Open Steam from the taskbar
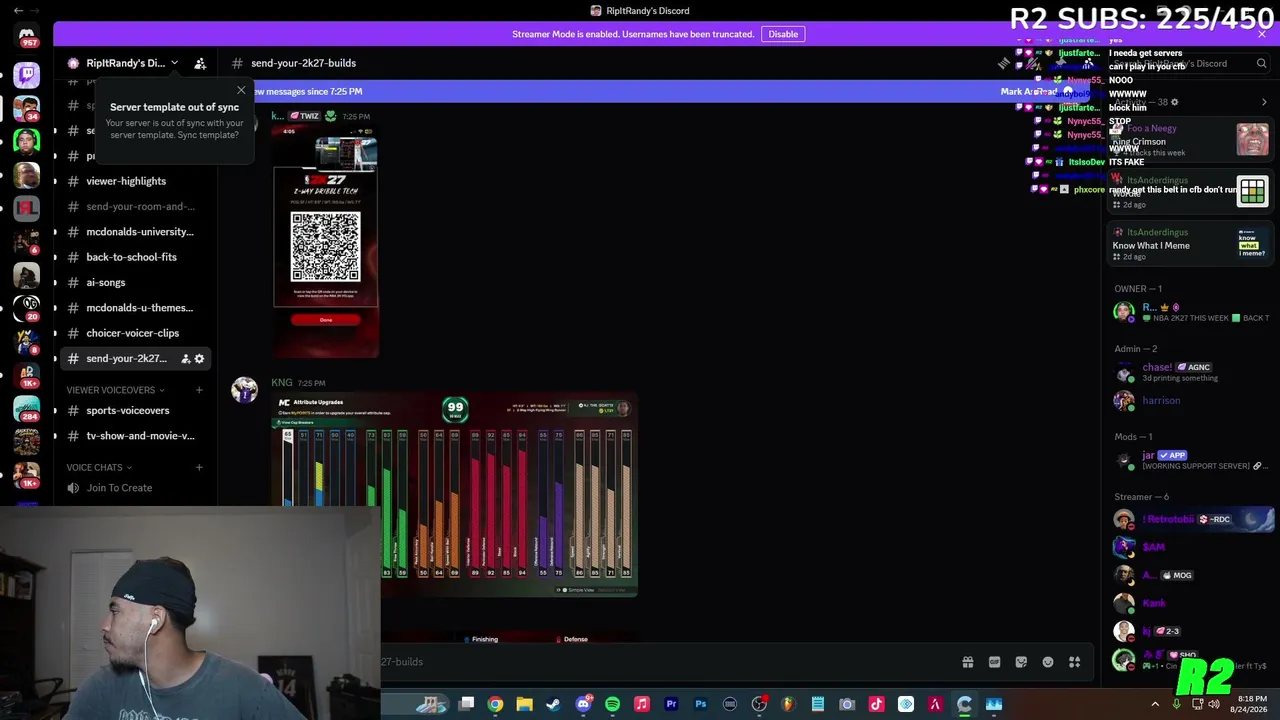The height and width of the screenshot is (720, 1280). coord(553,704)
